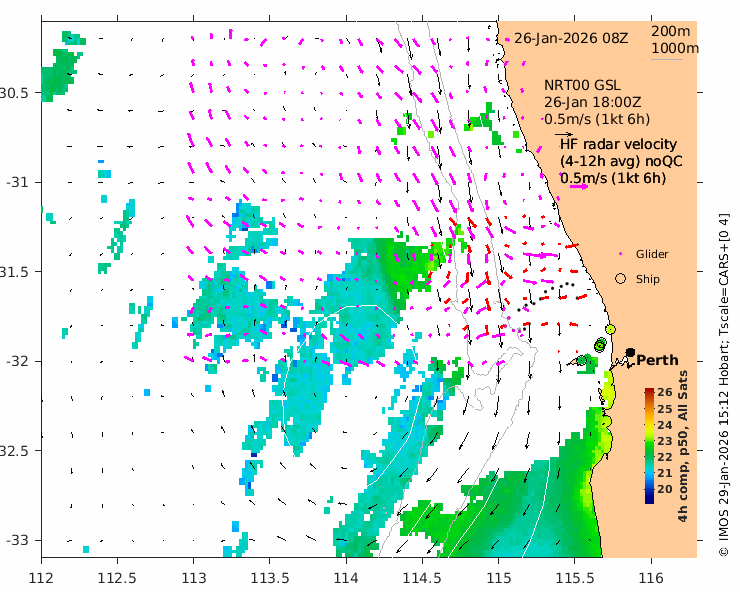
Task: Click longitude tick label 116
Action: point(651,578)
